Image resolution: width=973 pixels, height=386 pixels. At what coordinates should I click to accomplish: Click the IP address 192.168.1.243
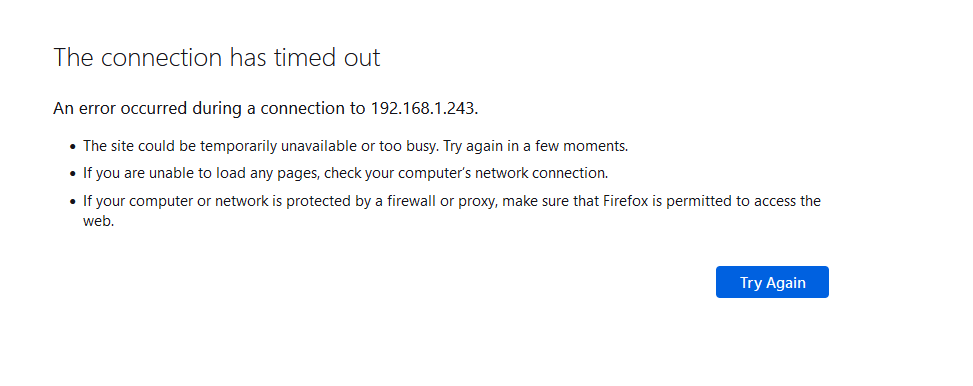click(x=424, y=108)
